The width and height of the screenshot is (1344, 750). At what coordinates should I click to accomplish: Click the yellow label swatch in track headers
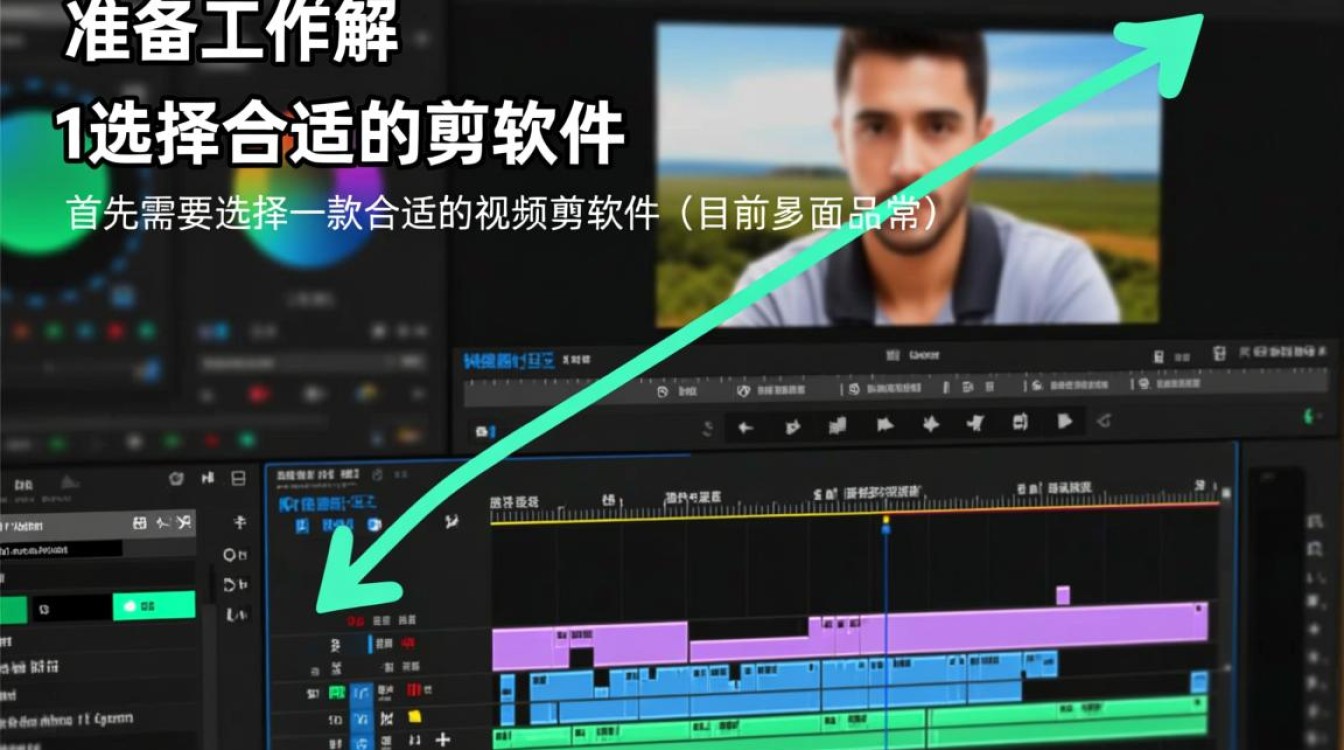(414, 717)
